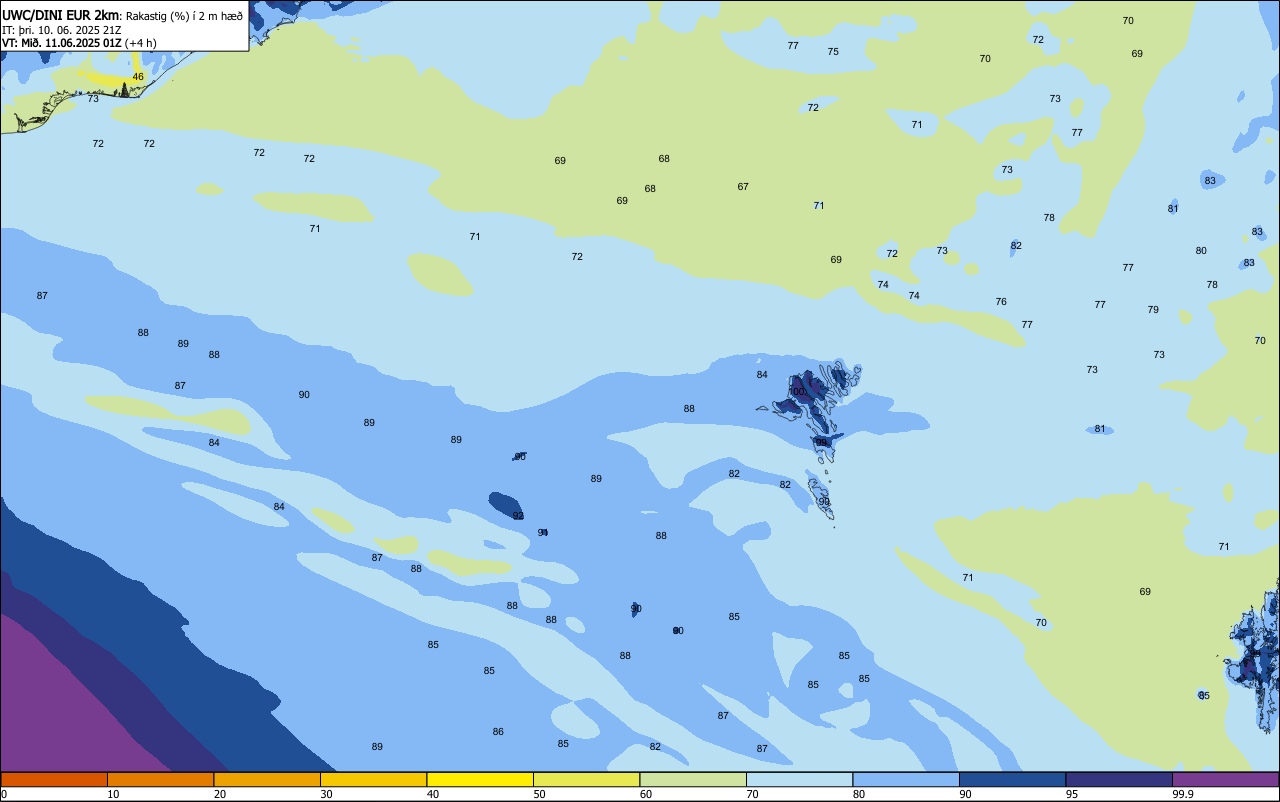This screenshot has width=1280, height=802.
Task: Choose the dark blue 90–95 legend swatch
Action: [x=1012, y=779]
